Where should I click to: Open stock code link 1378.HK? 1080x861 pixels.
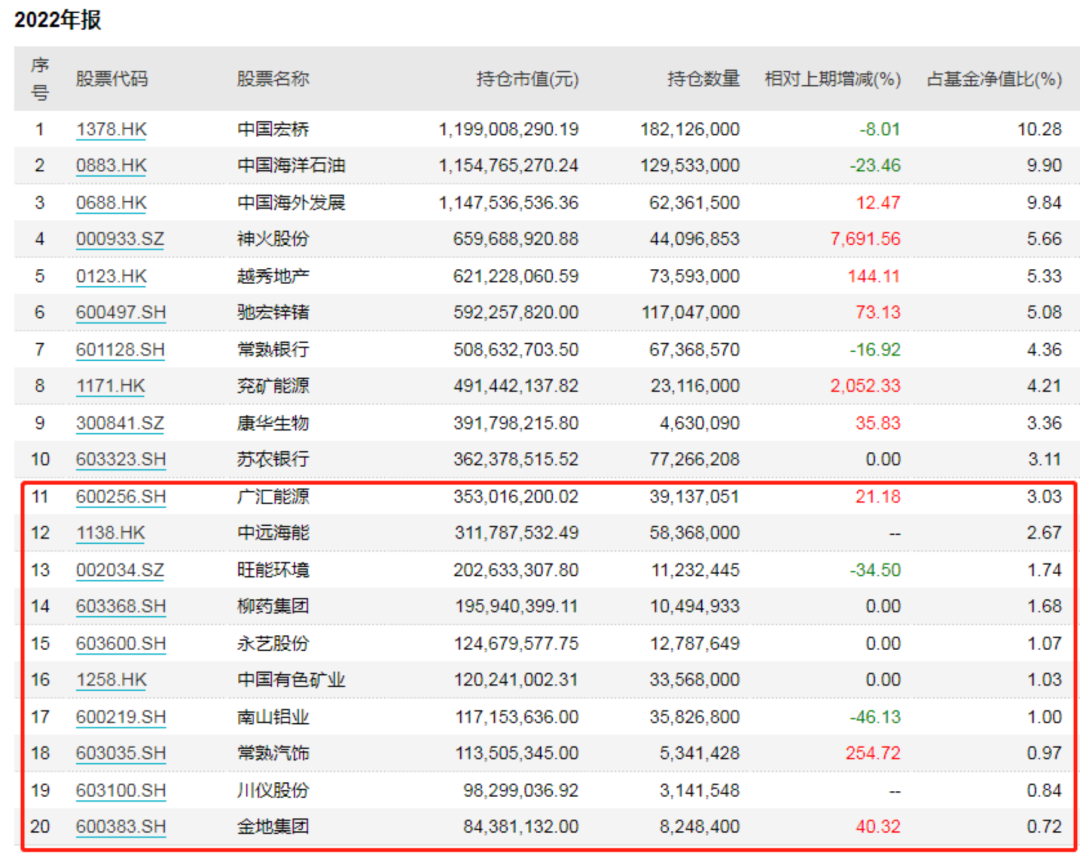click(x=111, y=129)
